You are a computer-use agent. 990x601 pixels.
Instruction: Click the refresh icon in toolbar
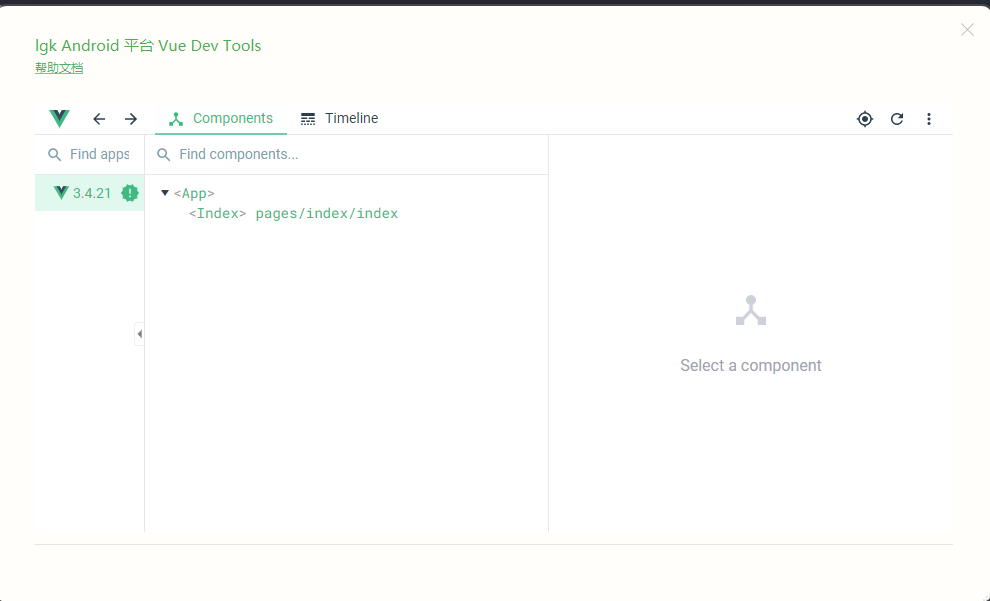click(897, 119)
